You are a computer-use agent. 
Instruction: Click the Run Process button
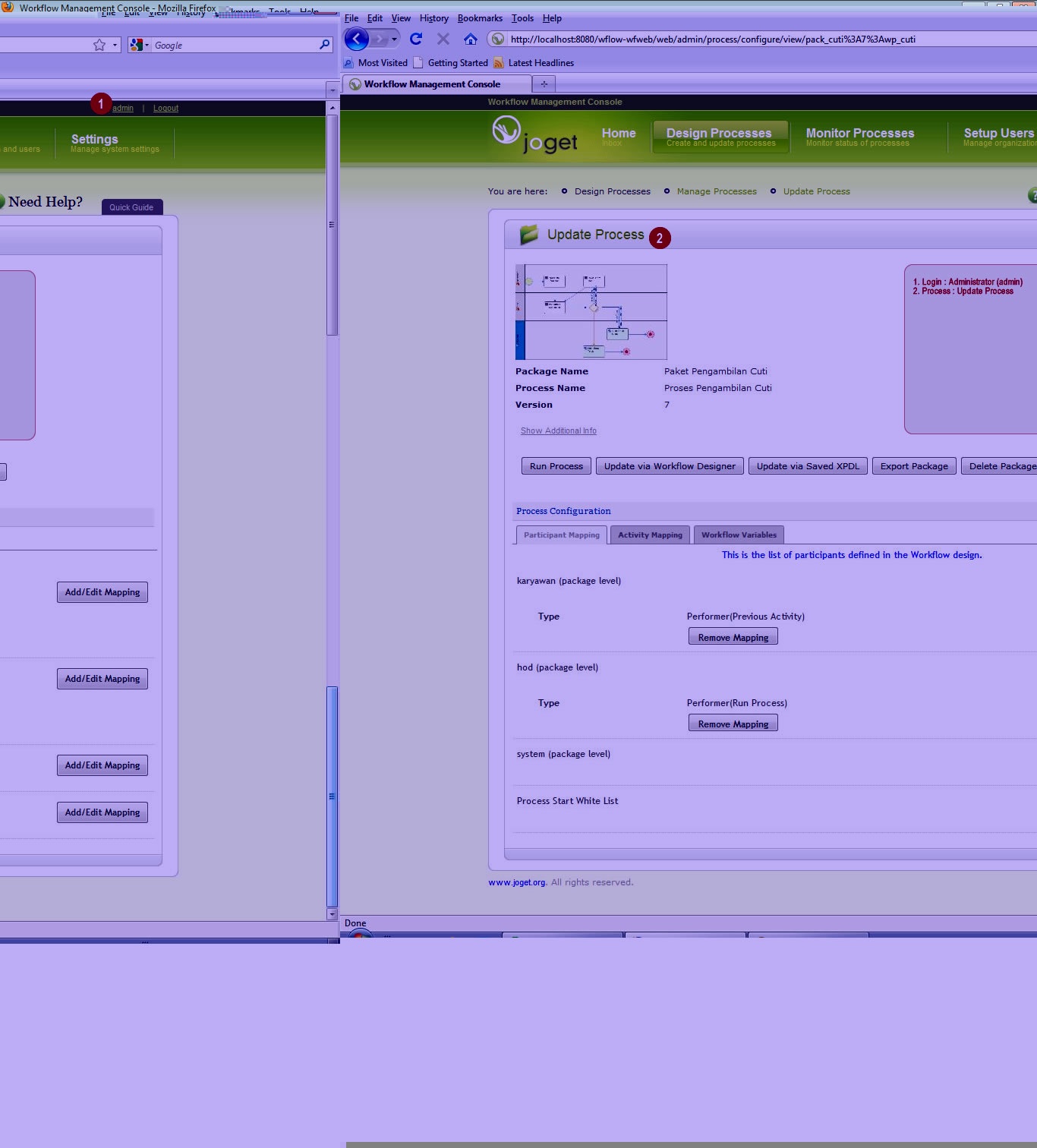point(556,466)
